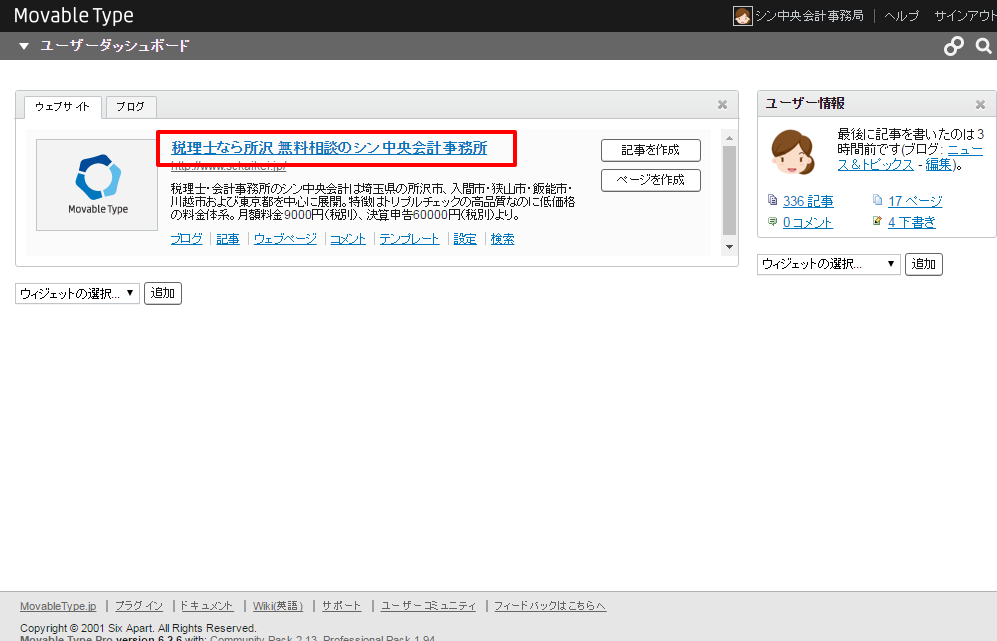Click 追加 button in main column
The height and width of the screenshot is (641, 997).
(163, 293)
